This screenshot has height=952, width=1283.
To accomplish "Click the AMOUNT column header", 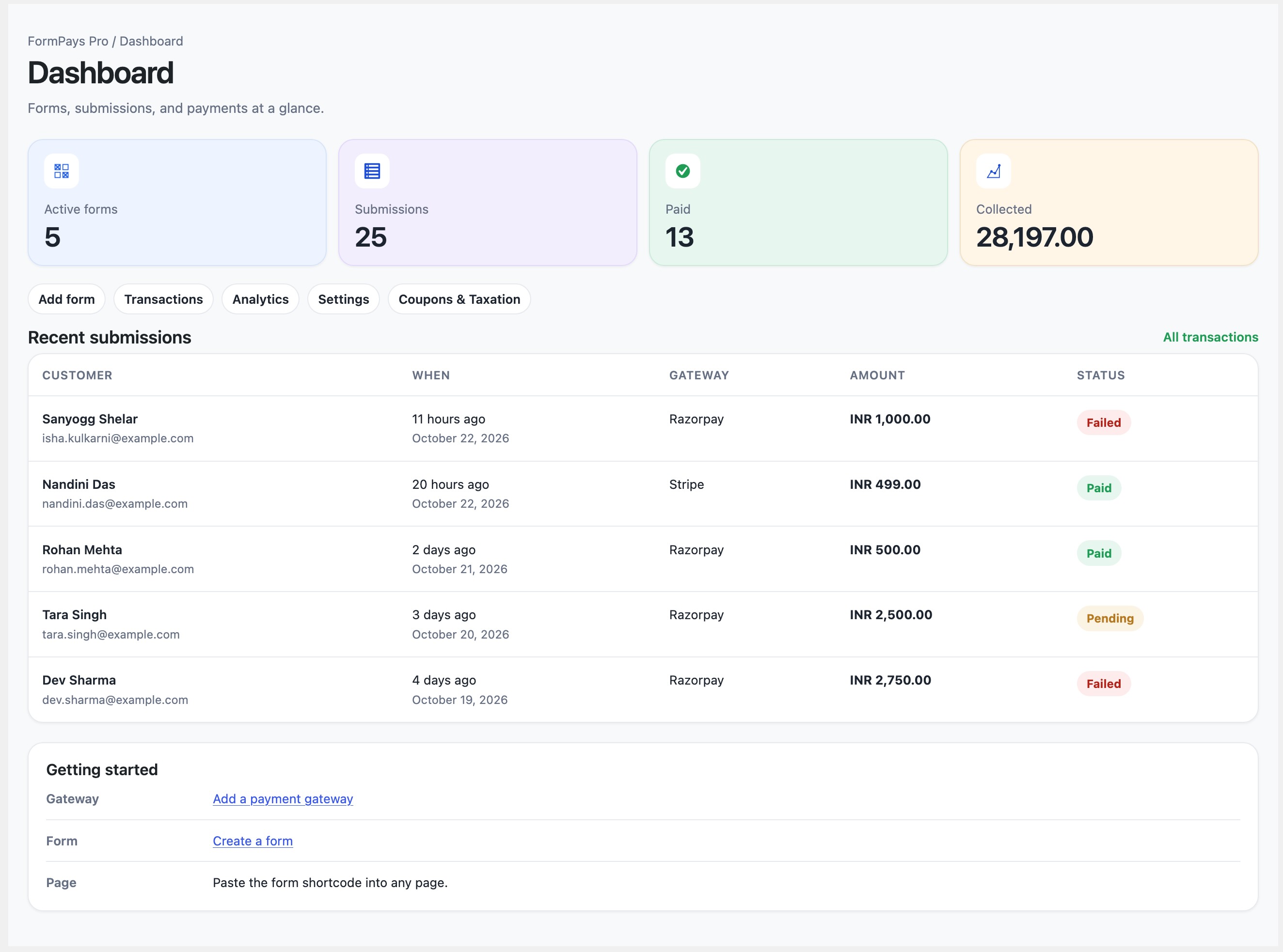I will click(x=877, y=375).
